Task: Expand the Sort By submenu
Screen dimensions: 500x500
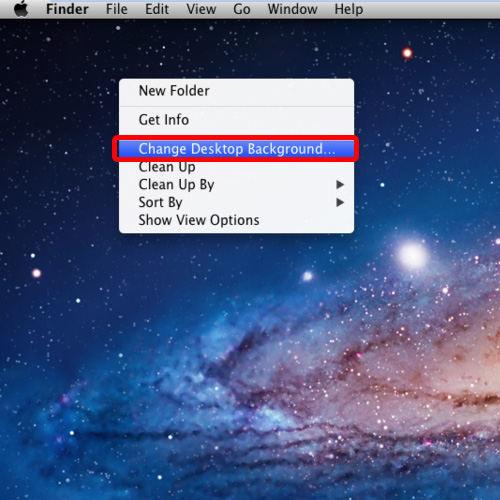Action: click(236, 202)
